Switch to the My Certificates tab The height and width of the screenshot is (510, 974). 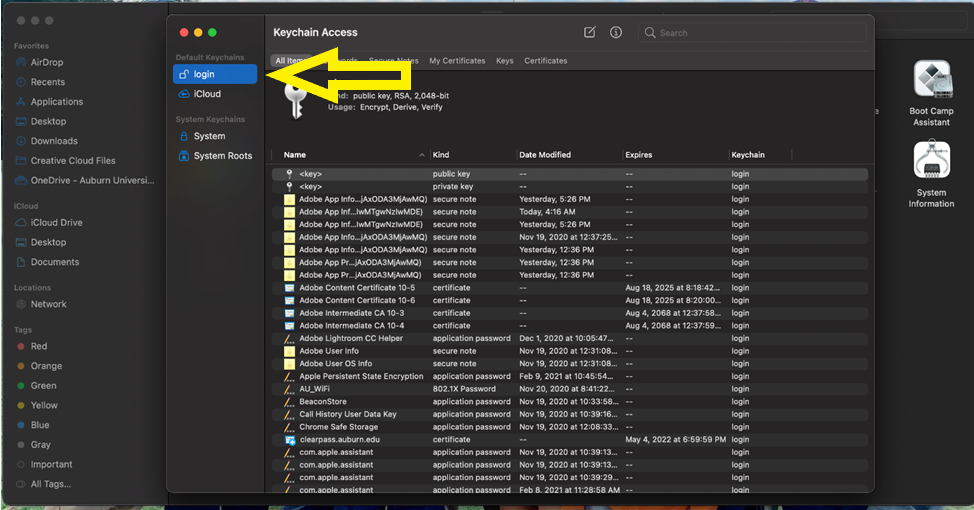coord(457,61)
